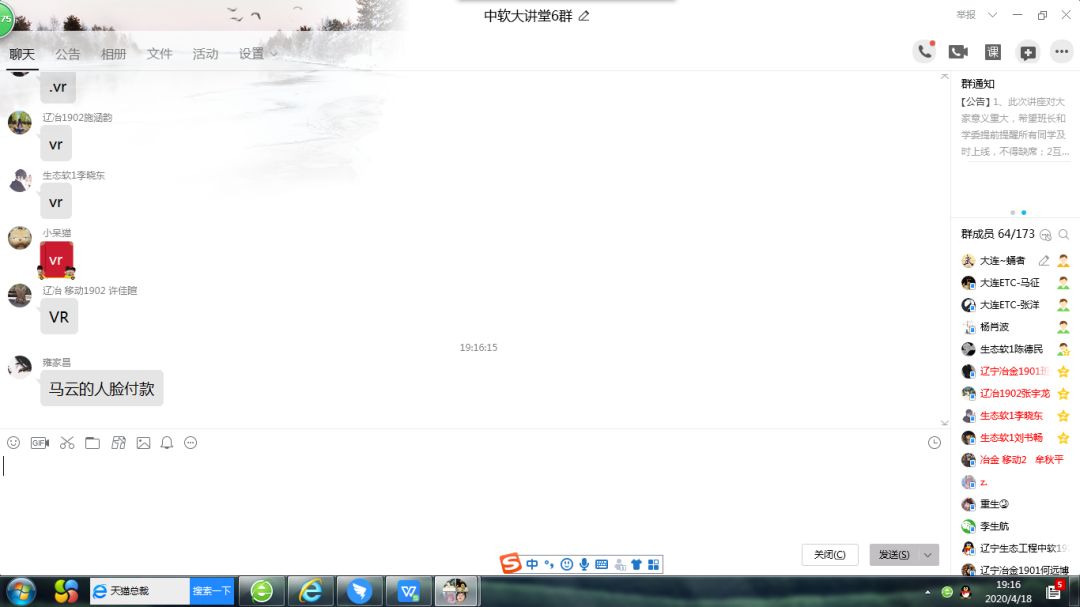
Task: Open the emoji picker in message toolbar
Action: 13,443
